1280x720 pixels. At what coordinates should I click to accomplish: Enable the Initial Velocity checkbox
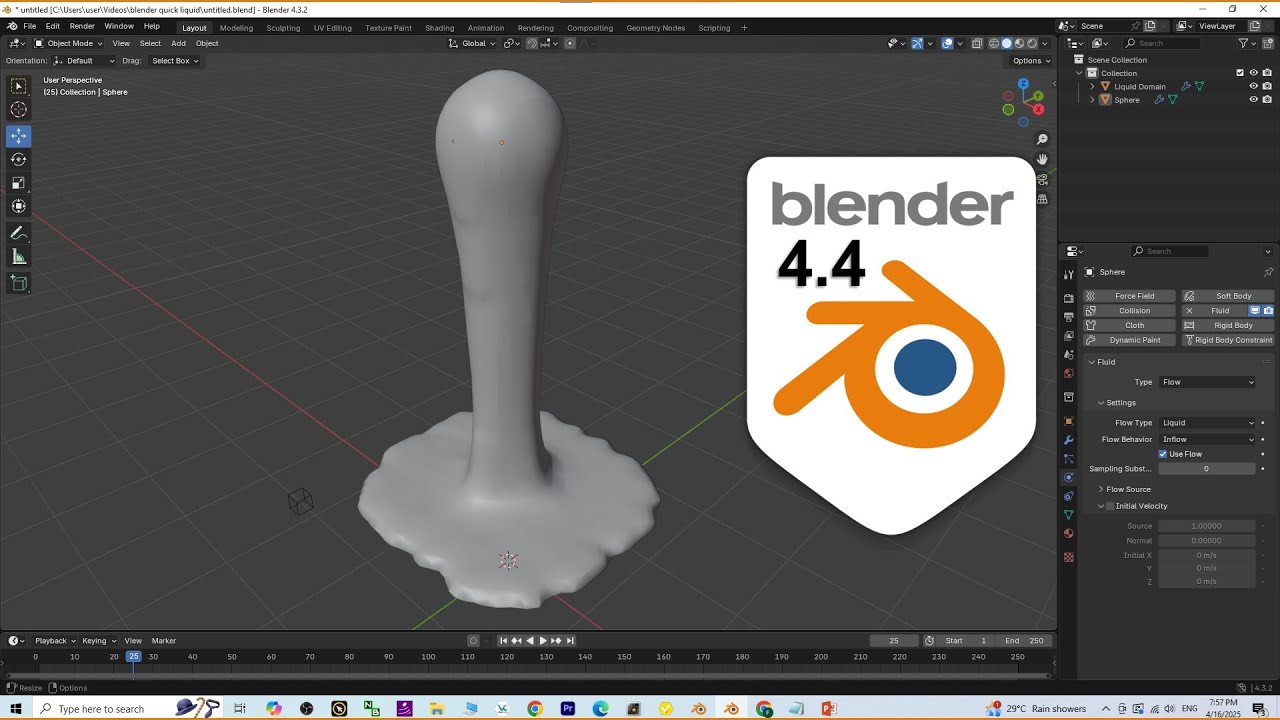(1109, 506)
